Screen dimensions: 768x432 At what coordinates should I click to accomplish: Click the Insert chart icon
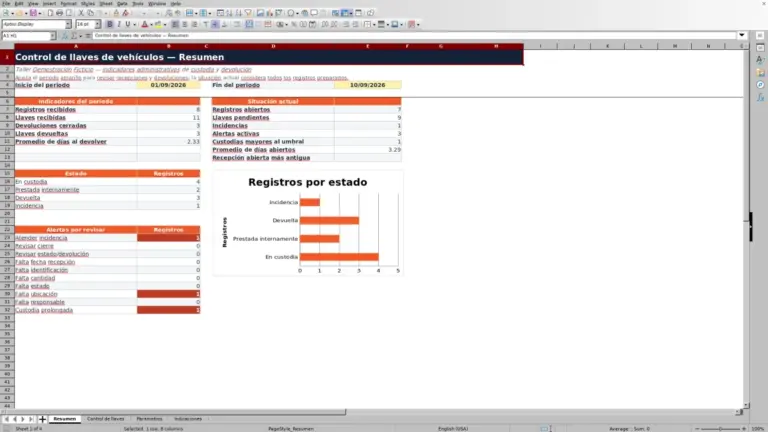pyautogui.click(x=269, y=13)
